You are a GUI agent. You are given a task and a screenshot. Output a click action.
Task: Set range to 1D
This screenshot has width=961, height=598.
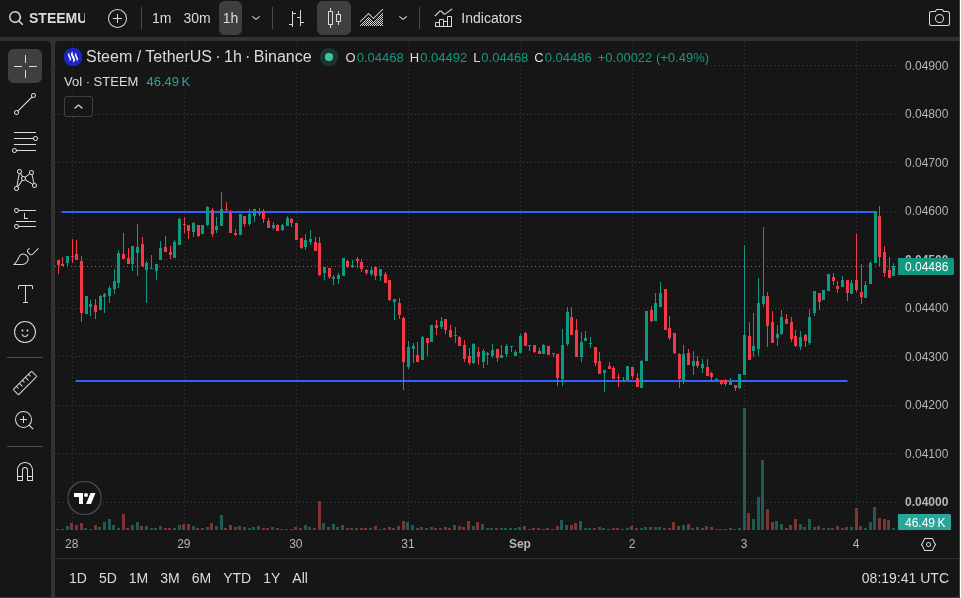78,578
